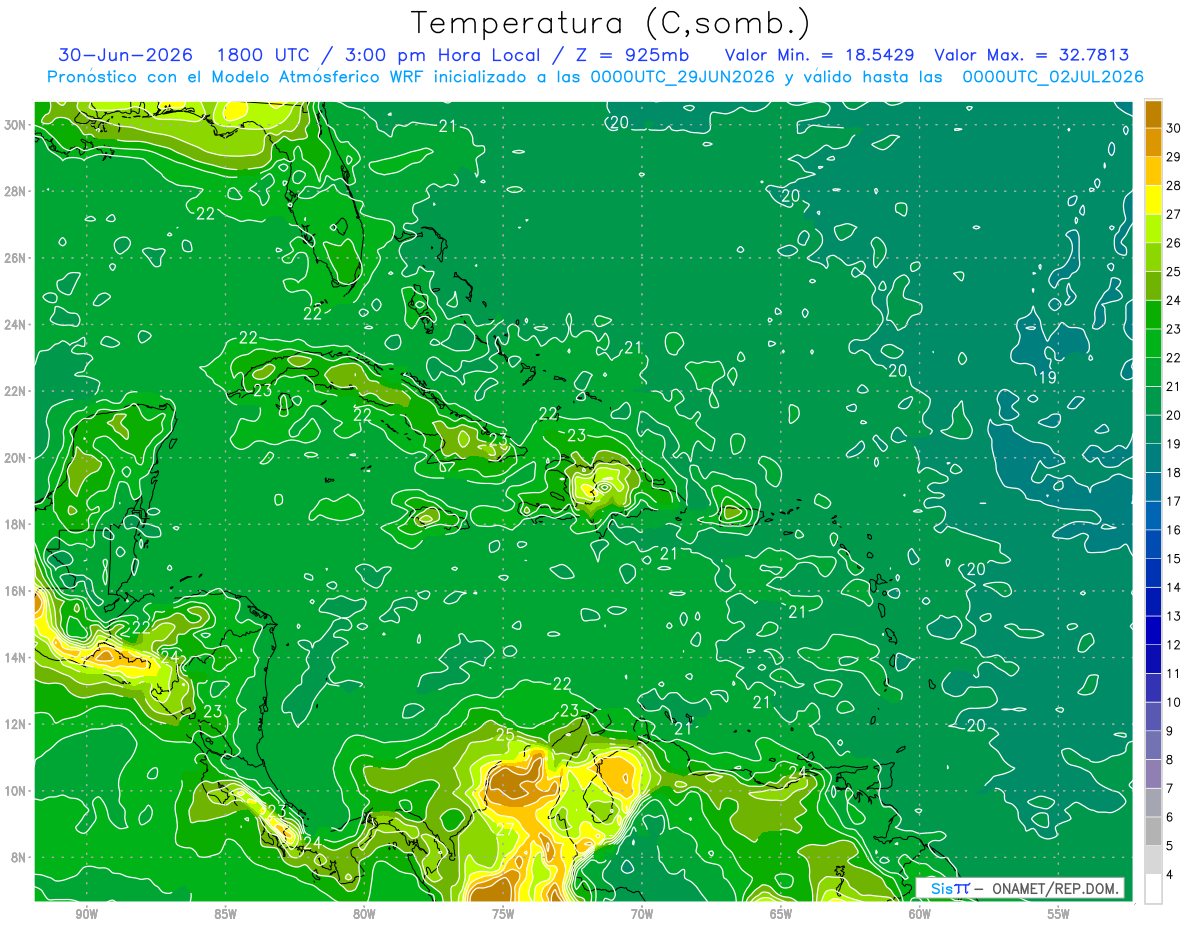Click 'Valor Min. = 18.5429' text
The image size is (1200, 927).
(819, 55)
